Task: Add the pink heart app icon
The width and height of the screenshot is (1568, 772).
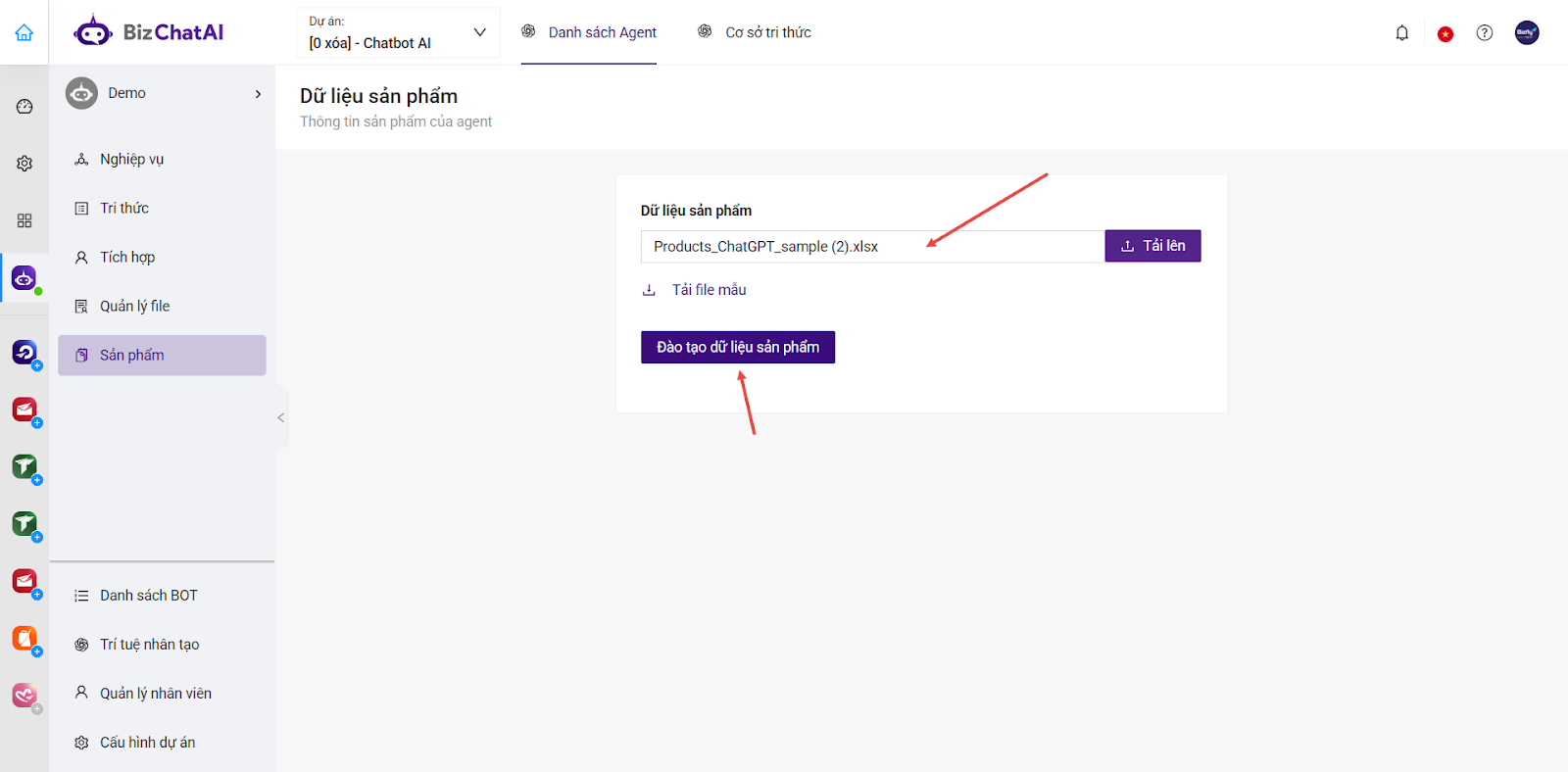Action: pyautogui.click(x=24, y=696)
